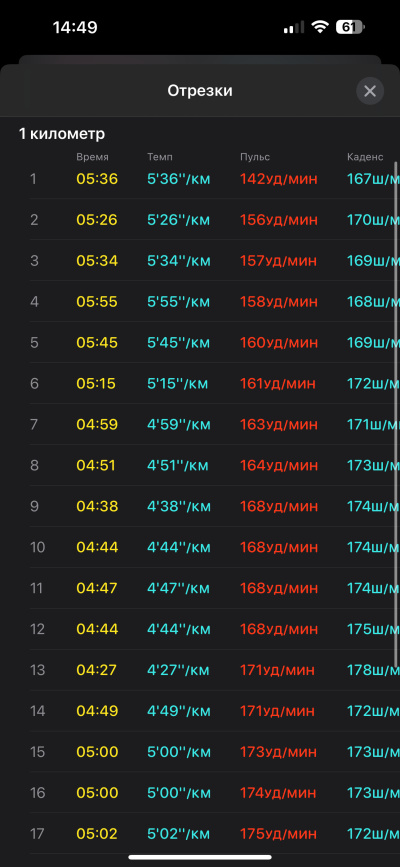Tap the 14:49 clock in status bar

(75, 27)
